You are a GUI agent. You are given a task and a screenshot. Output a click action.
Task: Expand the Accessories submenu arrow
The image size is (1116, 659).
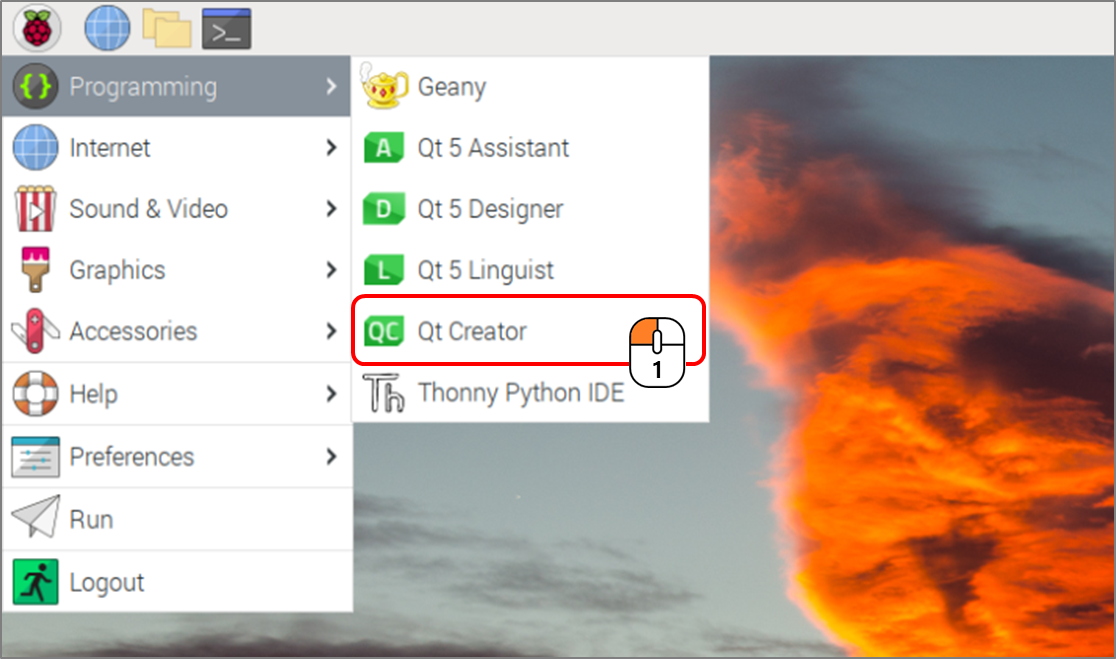(331, 331)
